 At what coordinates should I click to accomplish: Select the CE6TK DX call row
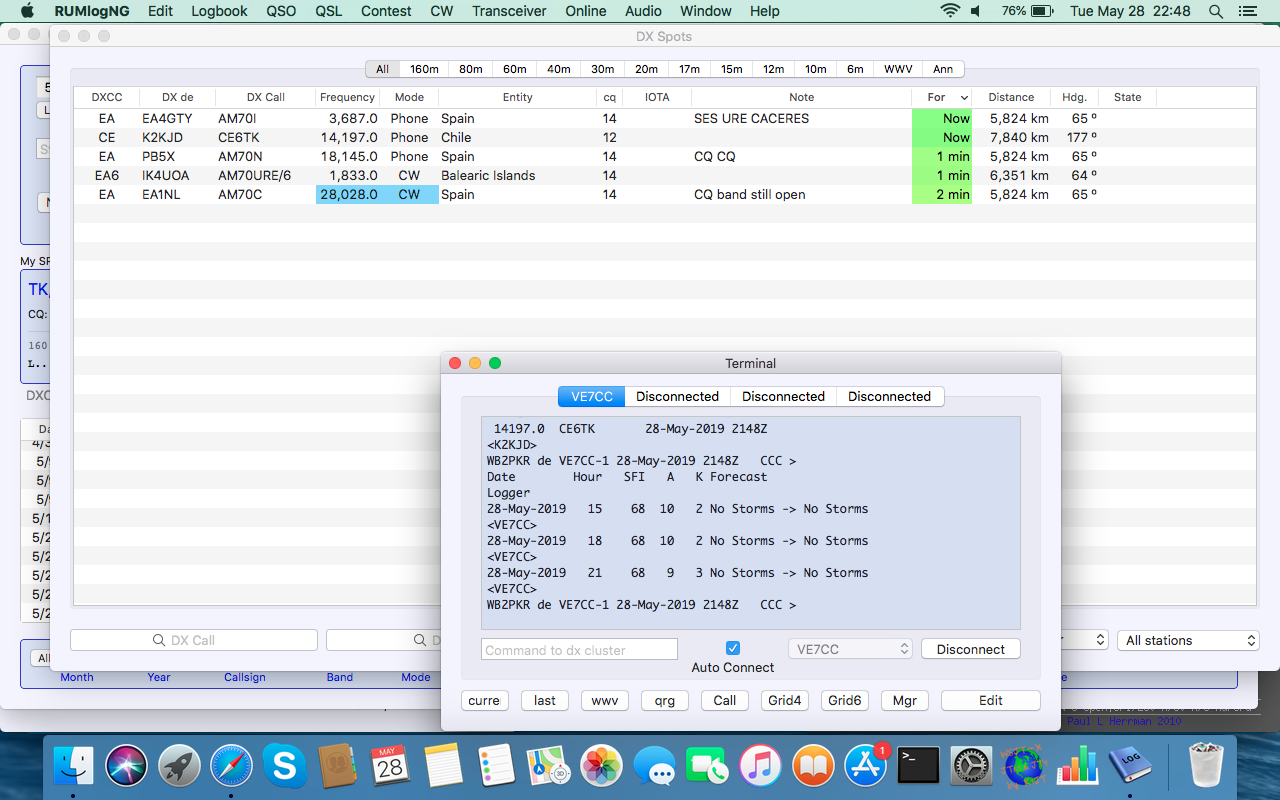pos(665,138)
